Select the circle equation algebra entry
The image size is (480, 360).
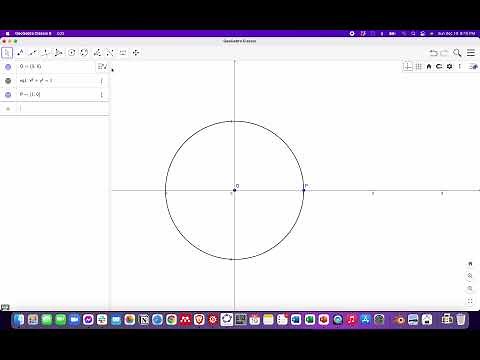click(36, 81)
